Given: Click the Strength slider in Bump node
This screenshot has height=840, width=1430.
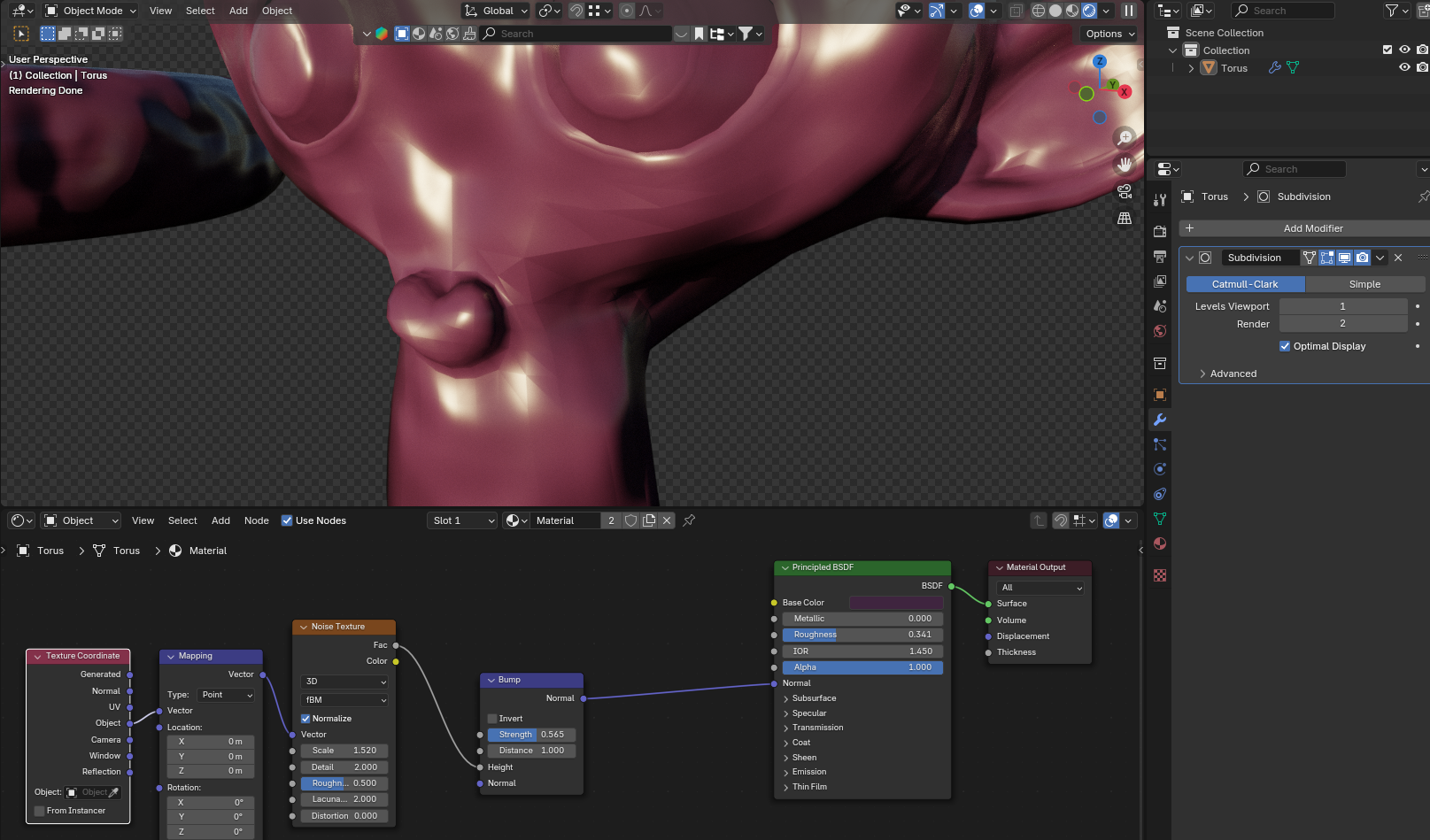Looking at the screenshot, I should coord(531,735).
